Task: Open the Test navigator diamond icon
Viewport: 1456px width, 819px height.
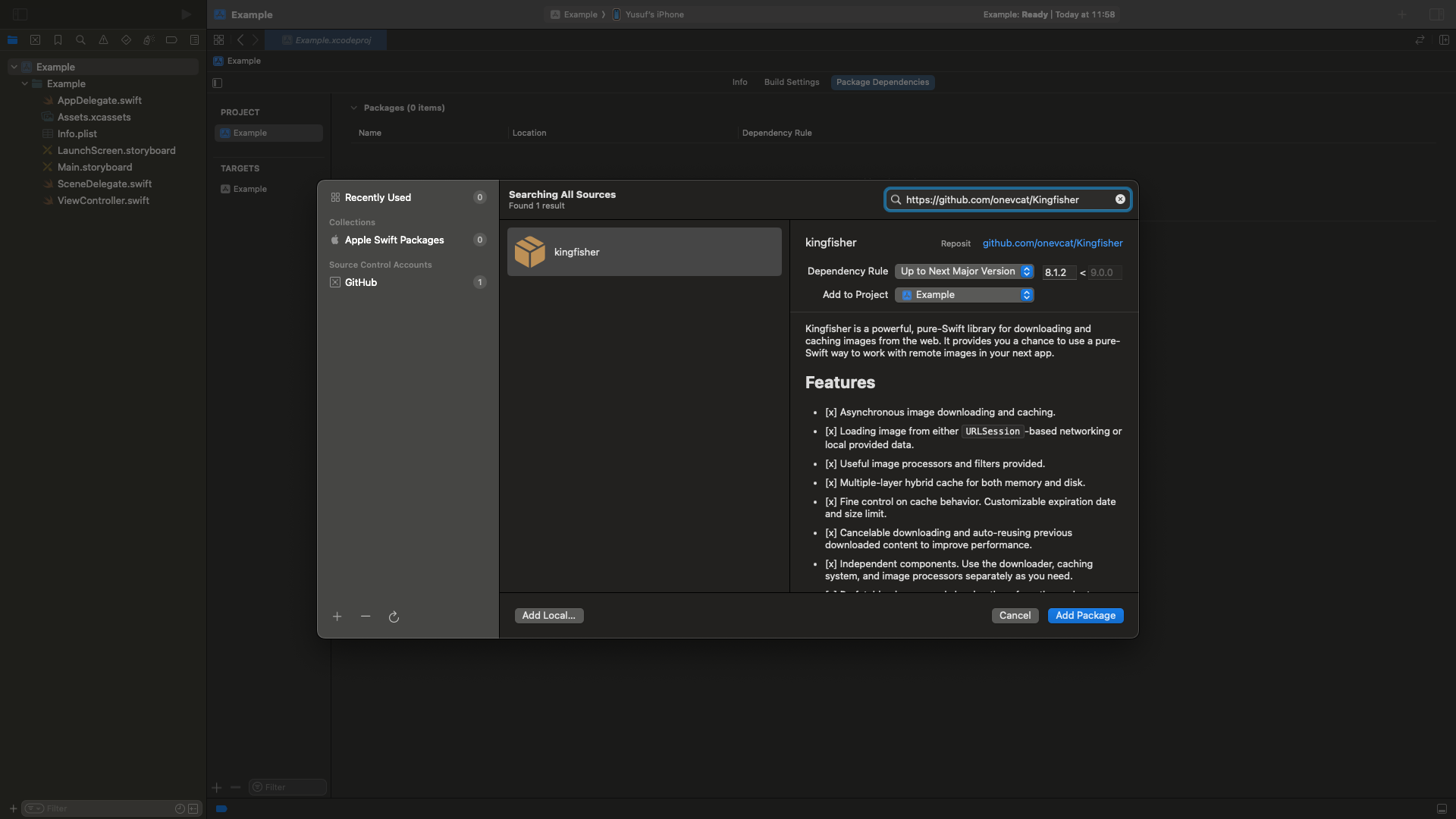Action: [x=126, y=40]
